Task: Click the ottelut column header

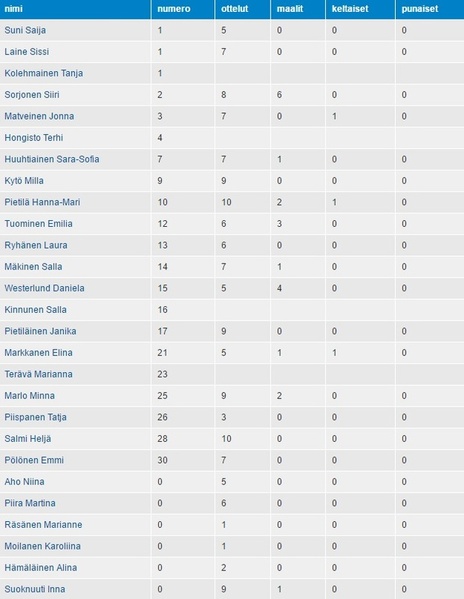Action: (234, 9)
